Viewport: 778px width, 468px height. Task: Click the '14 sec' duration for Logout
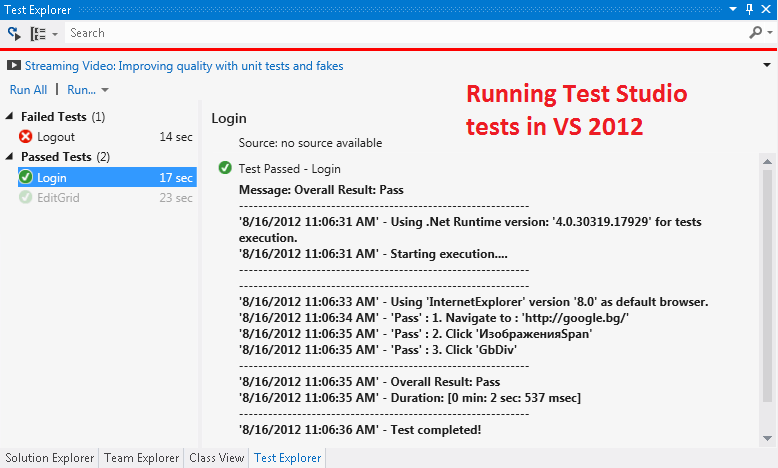(x=176, y=137)
